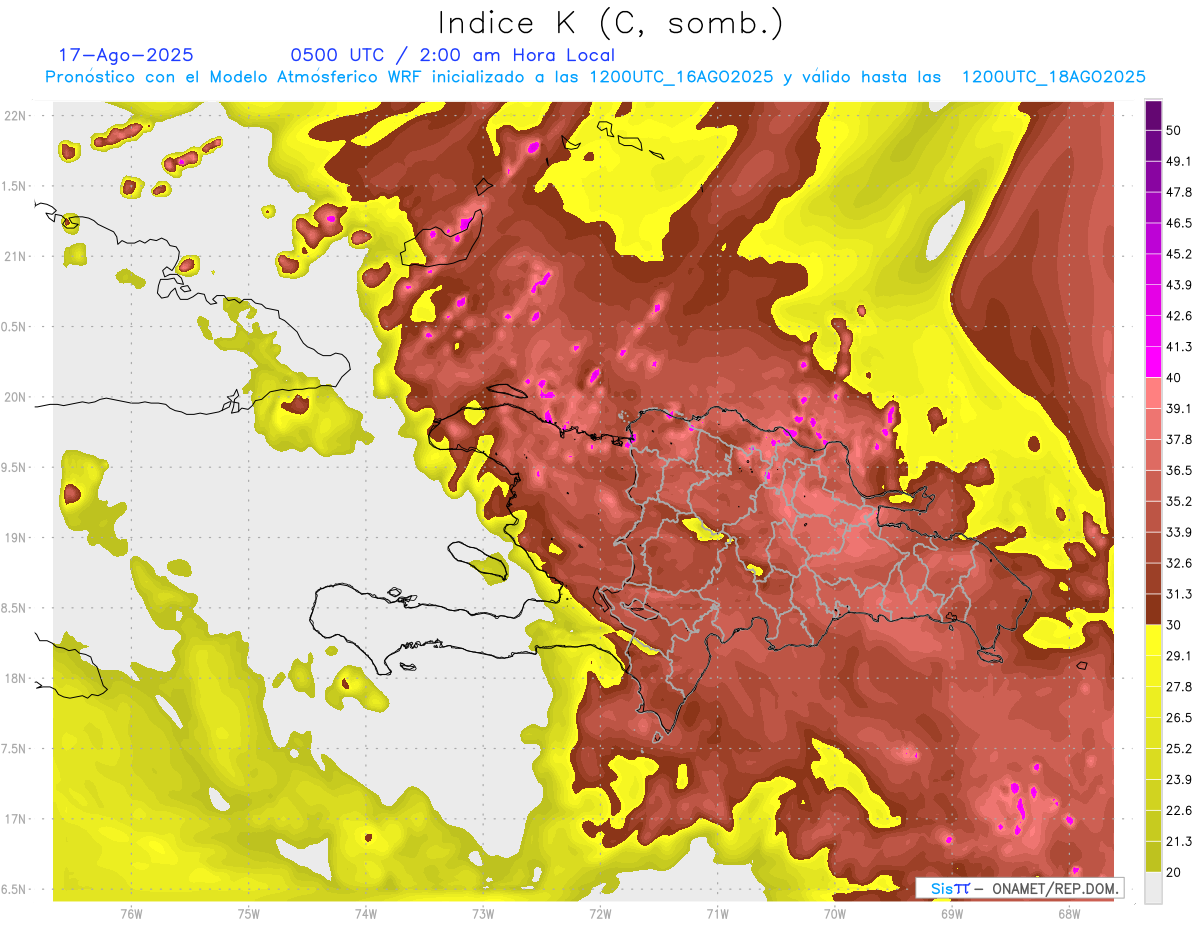
Task: Click the colorbar value 47.8
Action: [1179, 192]
